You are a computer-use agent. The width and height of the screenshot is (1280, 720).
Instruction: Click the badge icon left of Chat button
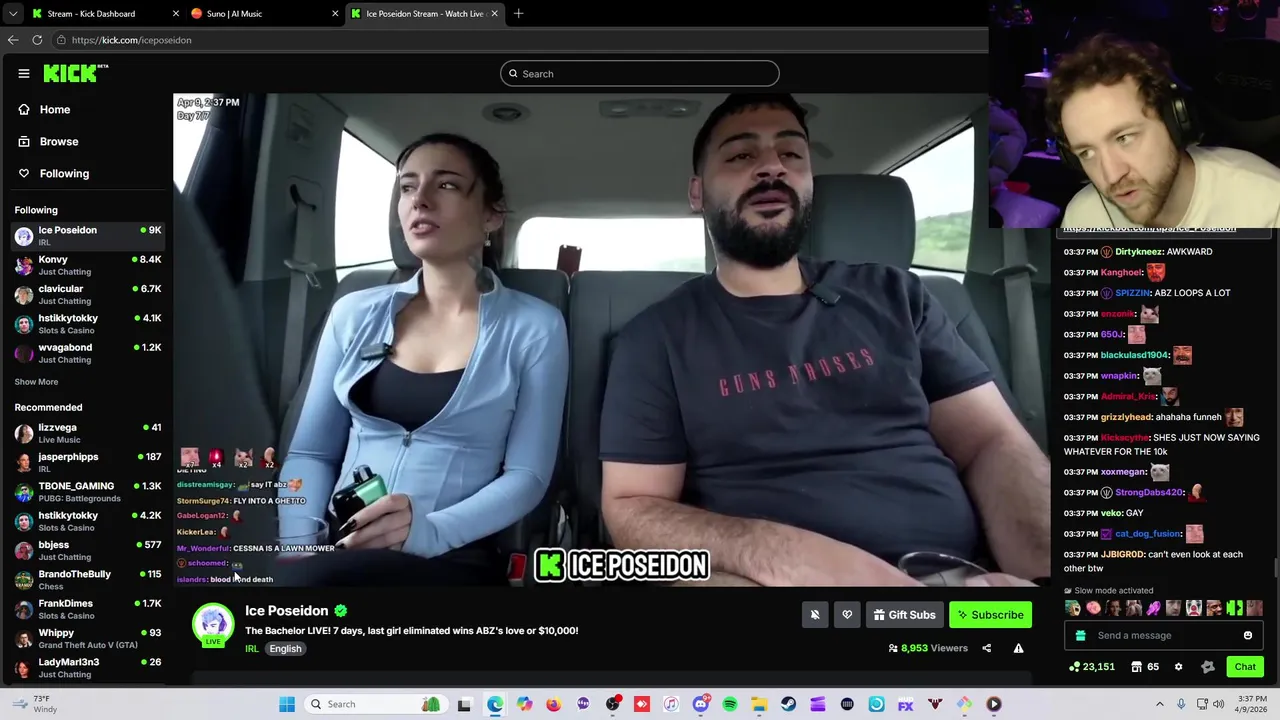coord(1208,667)
